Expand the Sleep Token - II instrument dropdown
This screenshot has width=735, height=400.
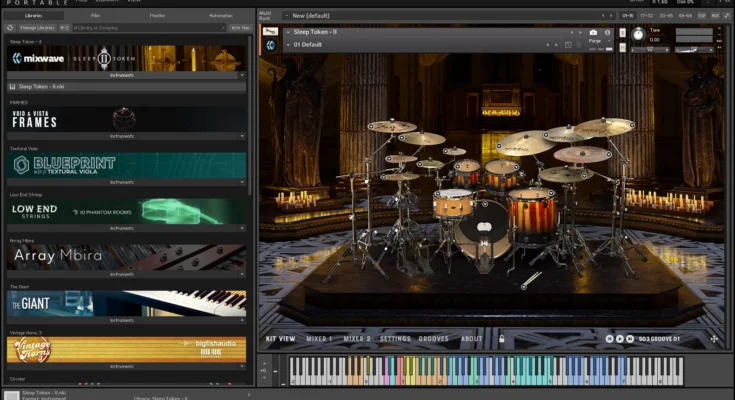tap(288, 32)
